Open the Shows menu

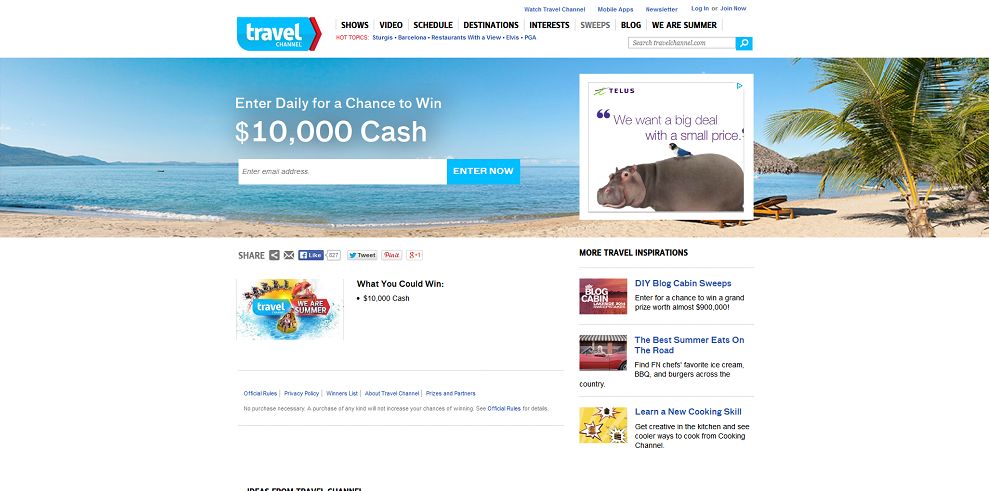(354, 25)
